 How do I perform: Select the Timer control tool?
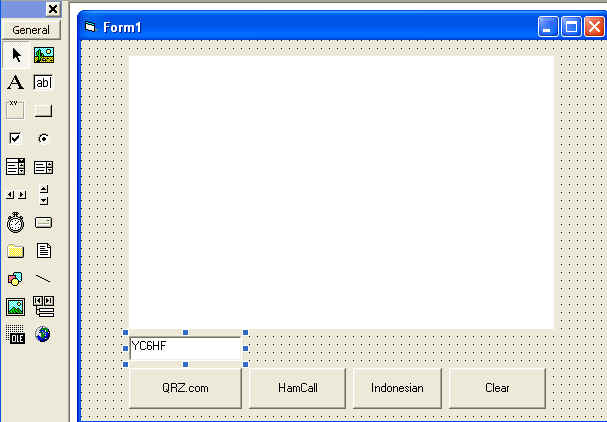coord(15,222)
